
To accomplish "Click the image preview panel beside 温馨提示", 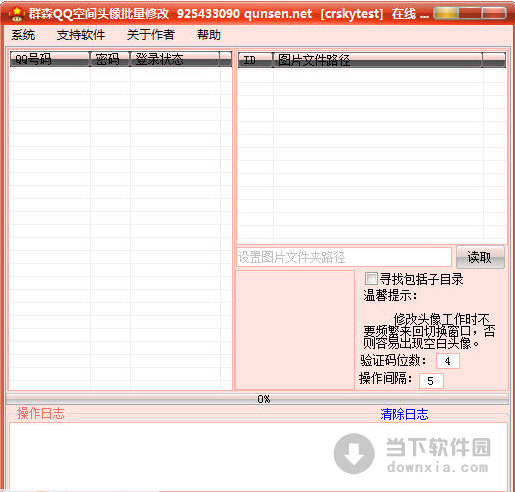I will click(295, 330).
